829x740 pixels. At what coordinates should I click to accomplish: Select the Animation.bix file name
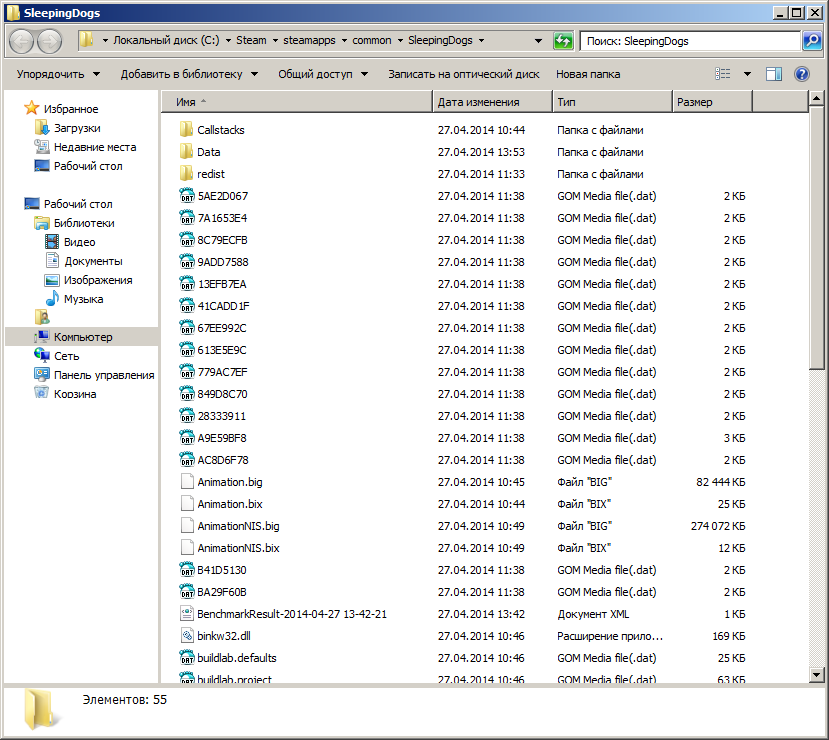(x=230, y=504)
